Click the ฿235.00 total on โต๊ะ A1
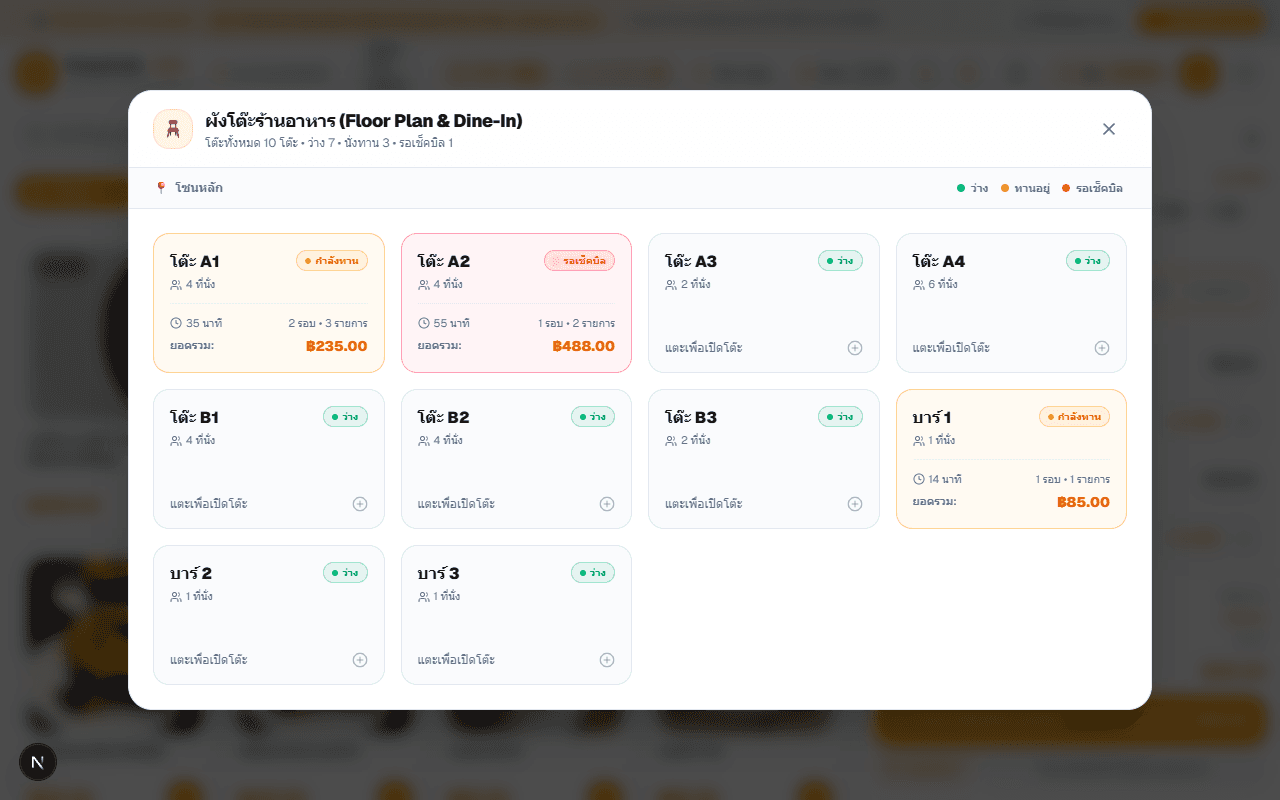Viewport: 1280px width, 800px height. (336, 346)
